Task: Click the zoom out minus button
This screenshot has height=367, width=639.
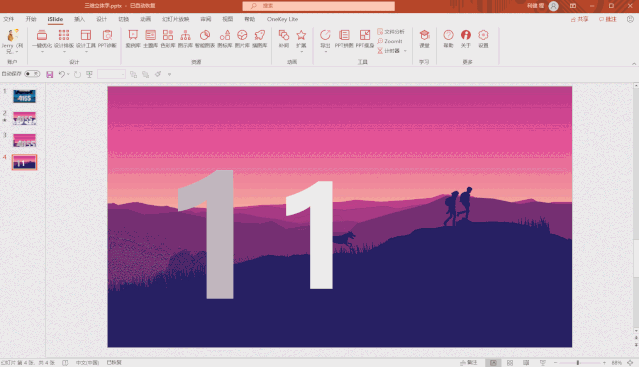Action: coord(555,363)
